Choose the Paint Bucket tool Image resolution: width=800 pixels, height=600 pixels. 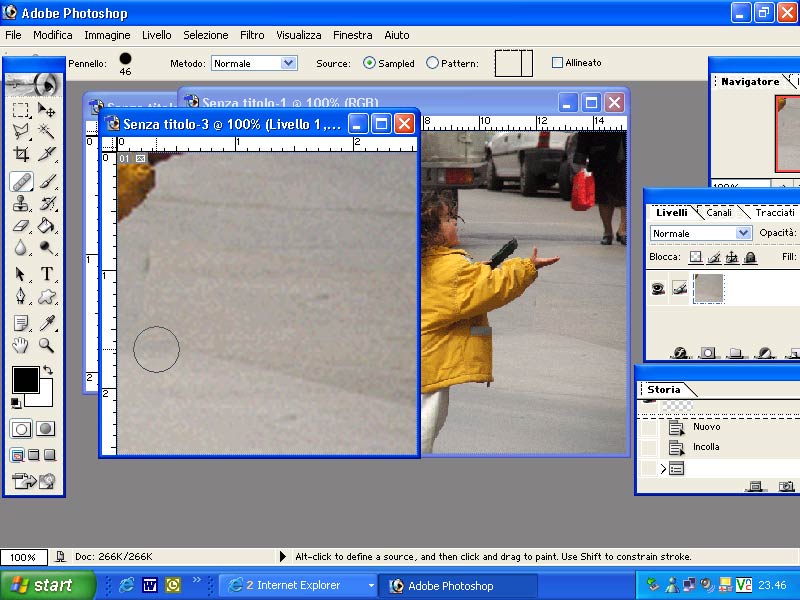tap(47, 226)
